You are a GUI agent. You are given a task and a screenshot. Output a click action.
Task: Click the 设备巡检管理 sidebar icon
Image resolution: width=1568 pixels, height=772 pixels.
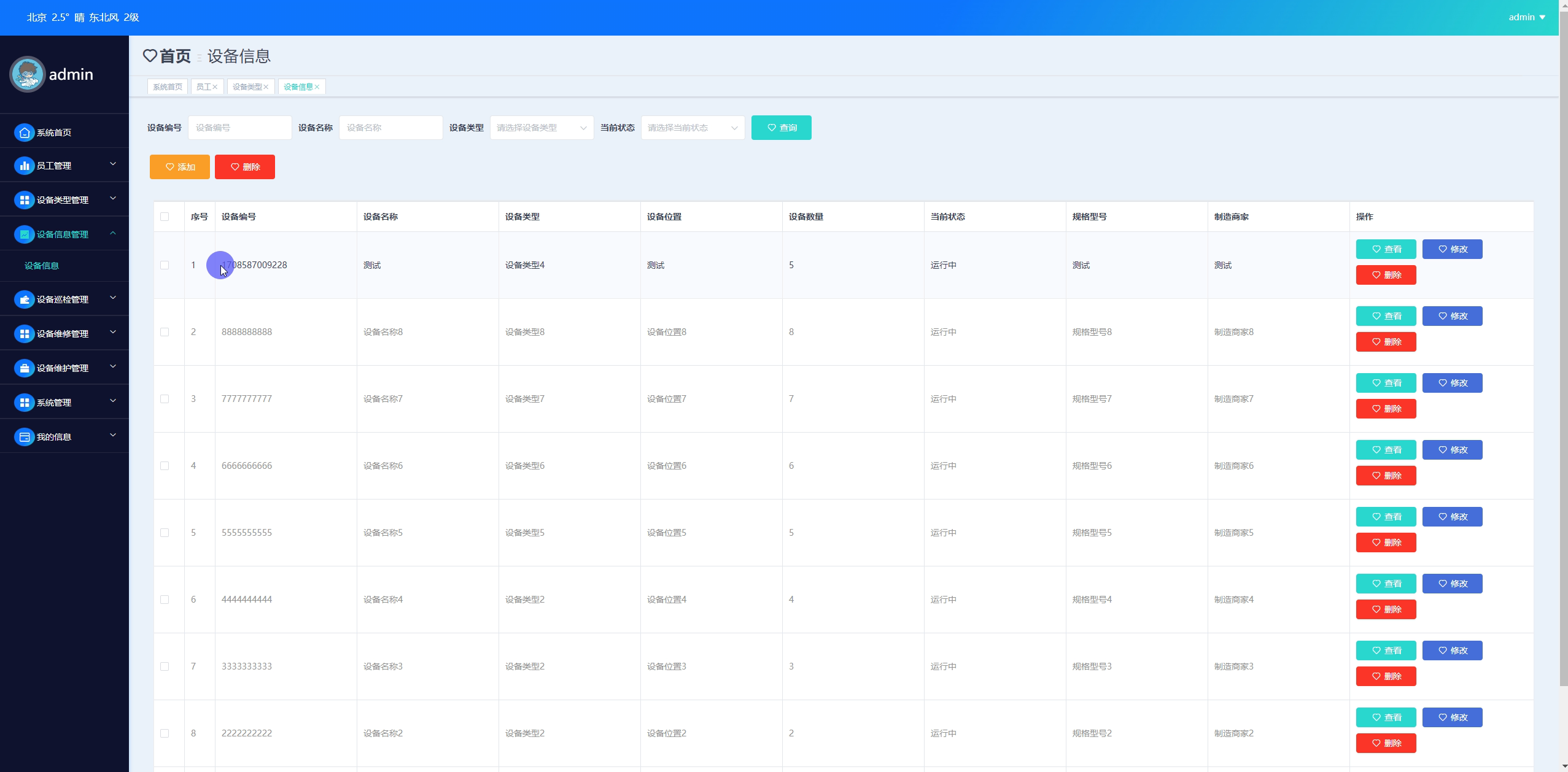[x=24, y=299]
